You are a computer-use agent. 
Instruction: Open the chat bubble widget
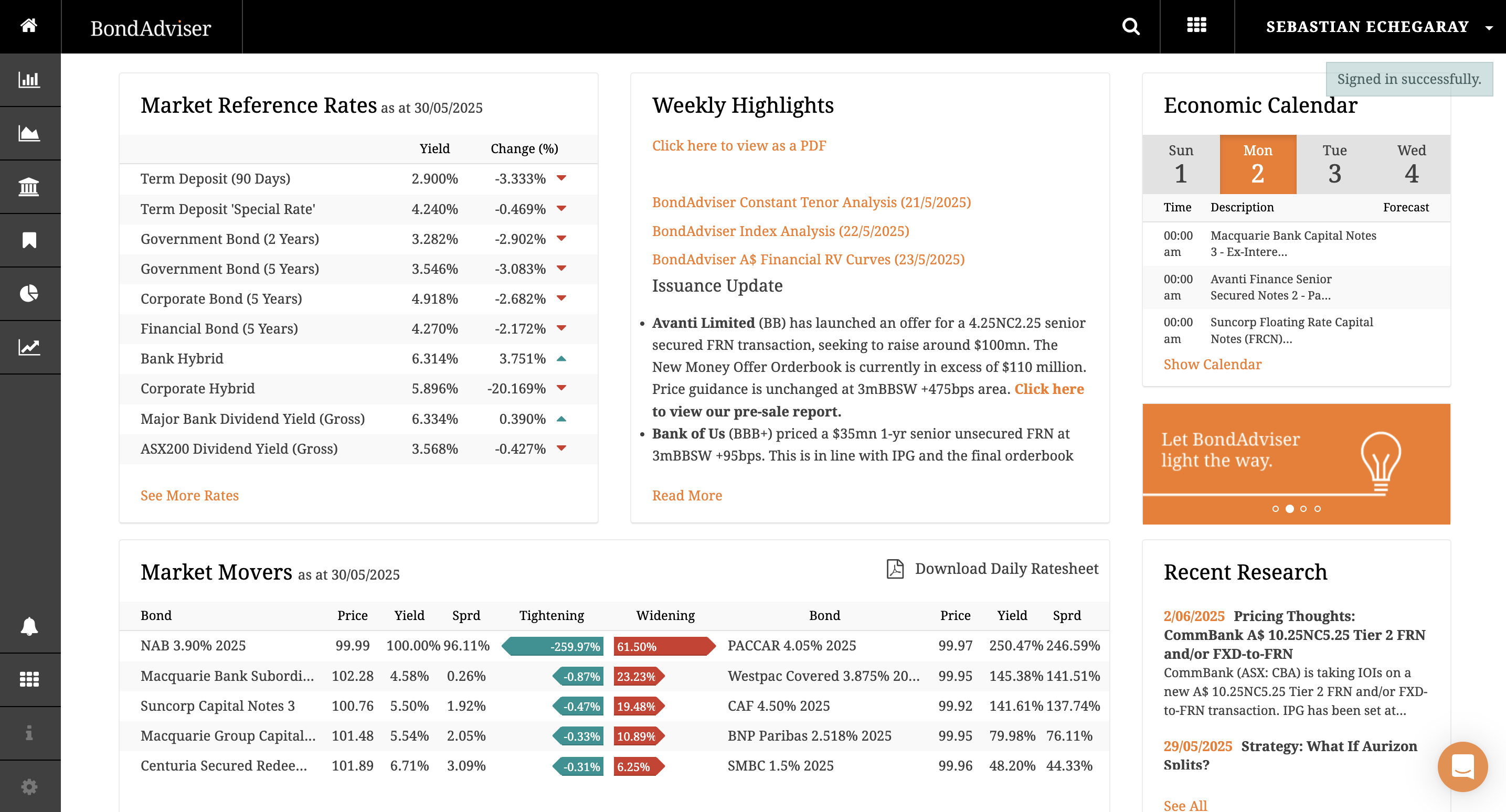[1462, 766]
